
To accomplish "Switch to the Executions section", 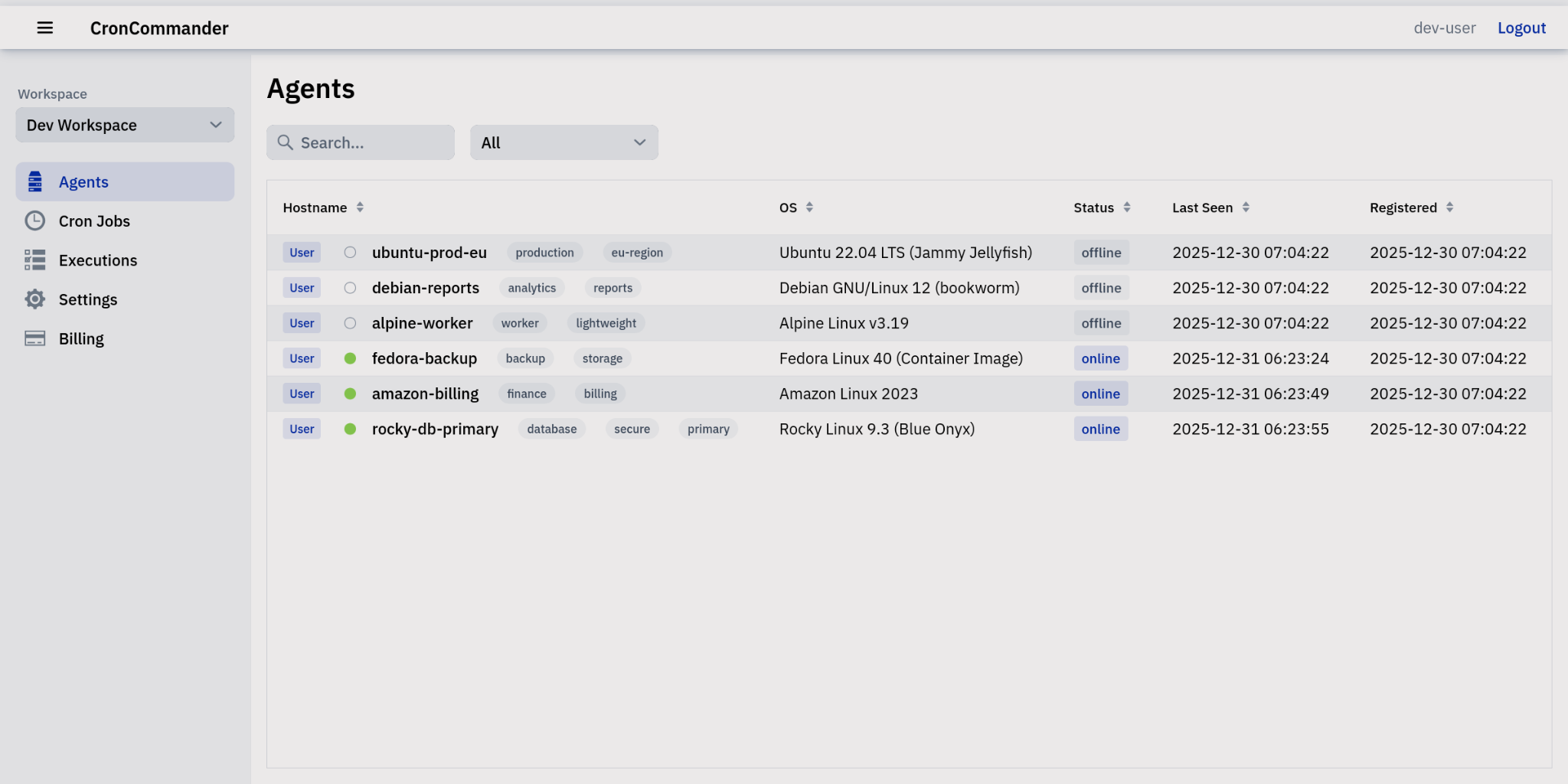I will coord(98,260).
